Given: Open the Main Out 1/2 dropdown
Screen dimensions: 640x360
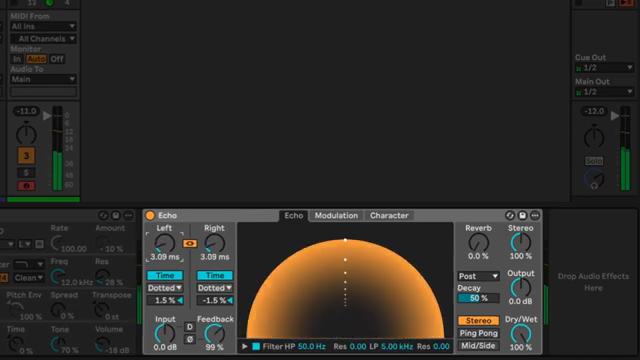Looking at the screenshot, I should click(604, 92).
